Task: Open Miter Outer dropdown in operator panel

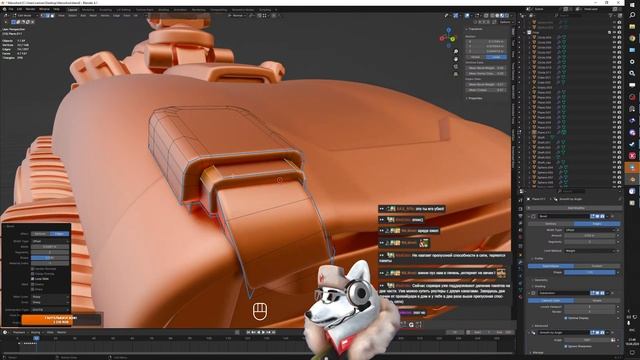Action: tap(50, 297)
